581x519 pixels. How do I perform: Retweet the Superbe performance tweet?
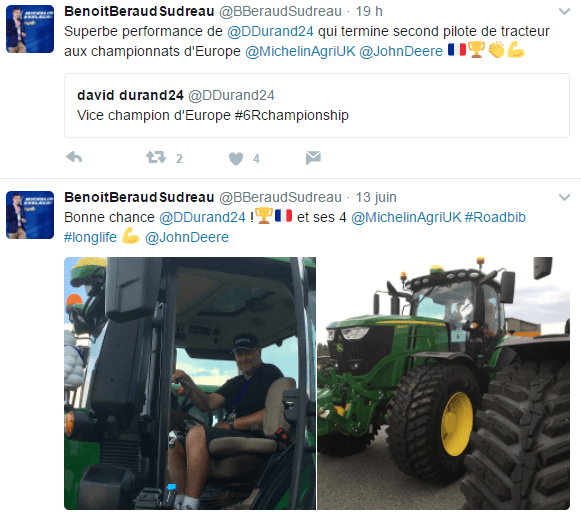(x=156, y=157)
